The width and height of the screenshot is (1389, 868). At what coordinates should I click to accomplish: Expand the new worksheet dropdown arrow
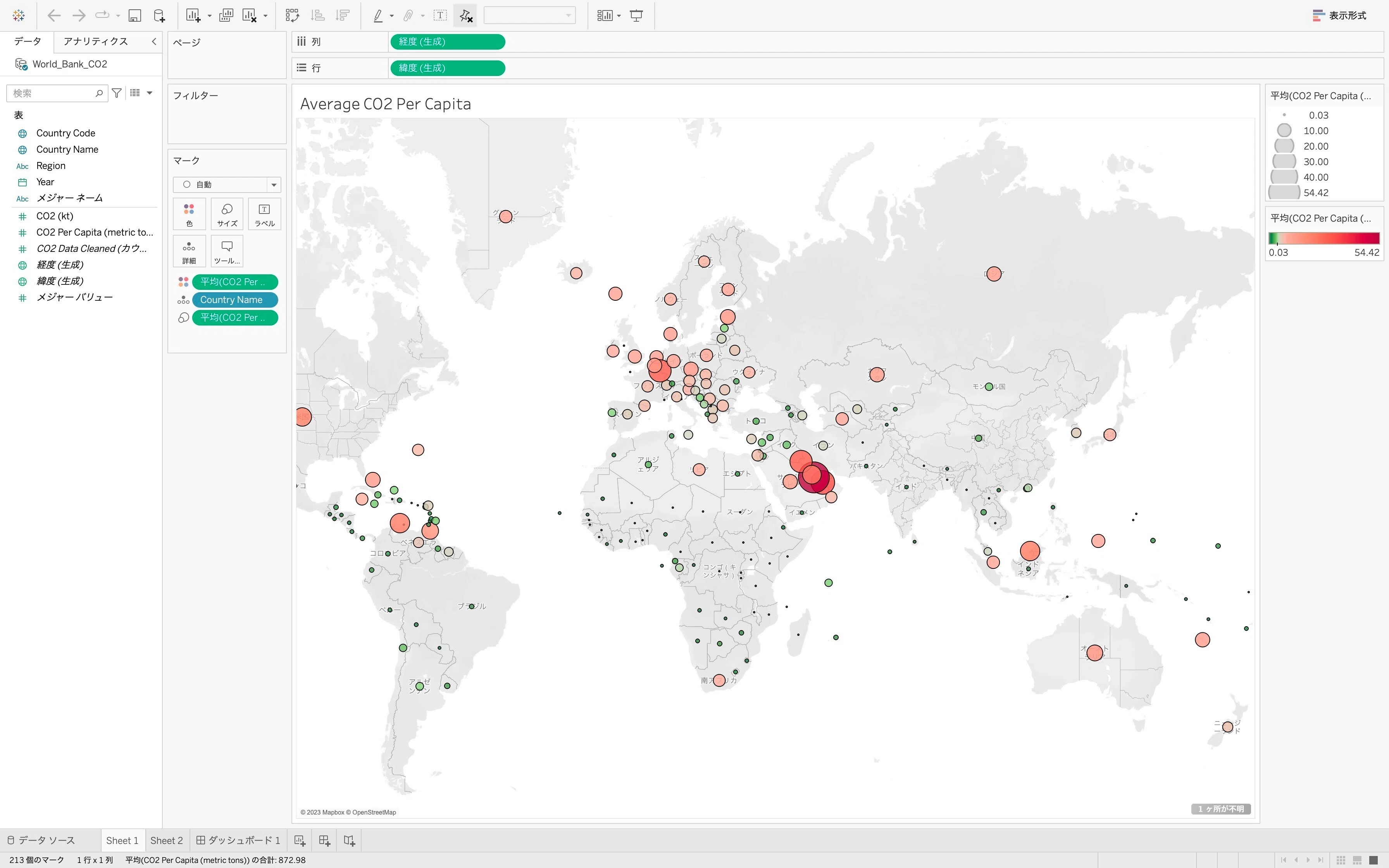pos(209,16)
